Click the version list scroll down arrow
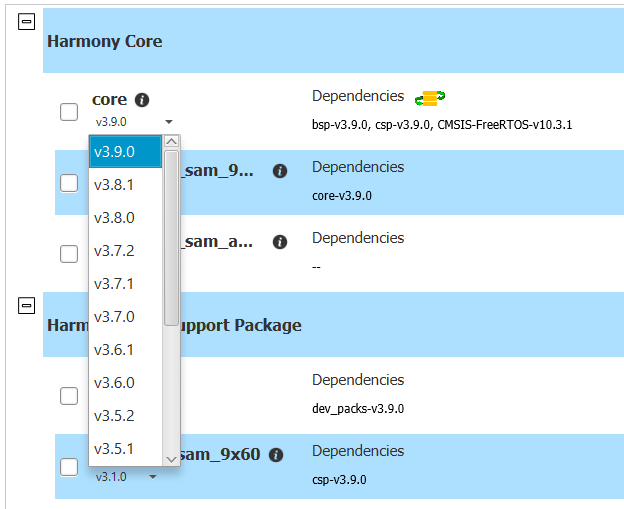624x509 pixels. [172, 460]
